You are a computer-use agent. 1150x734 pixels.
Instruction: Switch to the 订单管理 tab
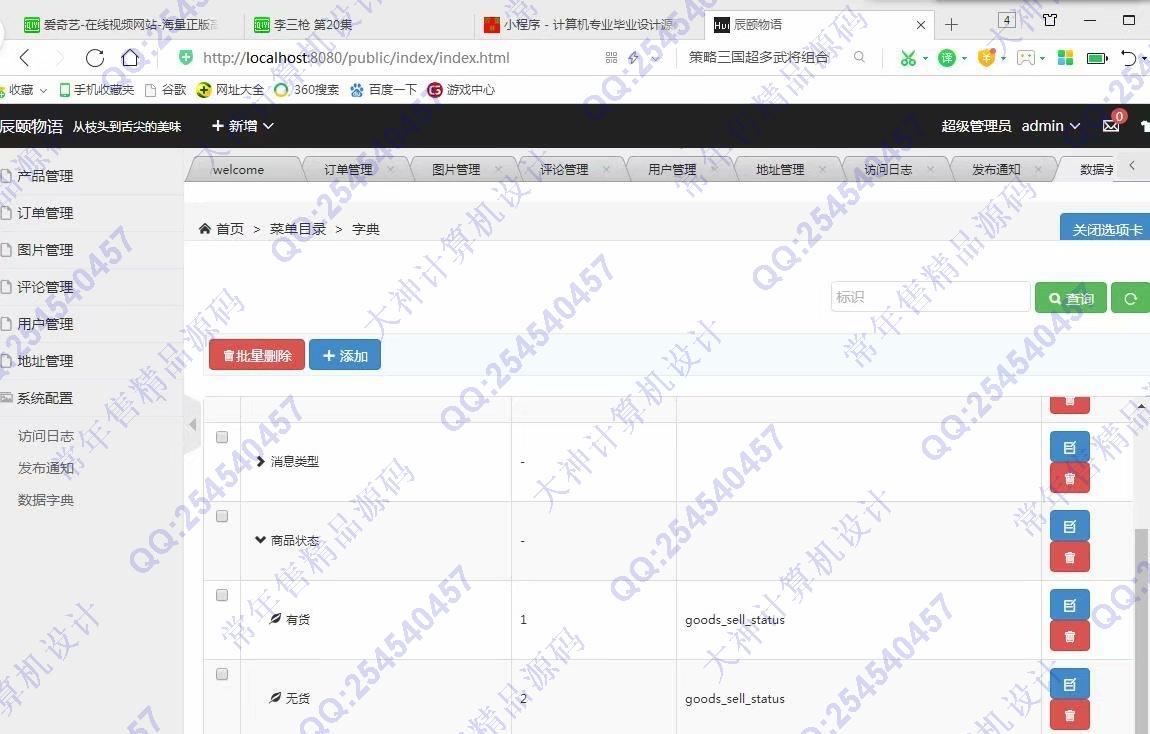point(348,169)
